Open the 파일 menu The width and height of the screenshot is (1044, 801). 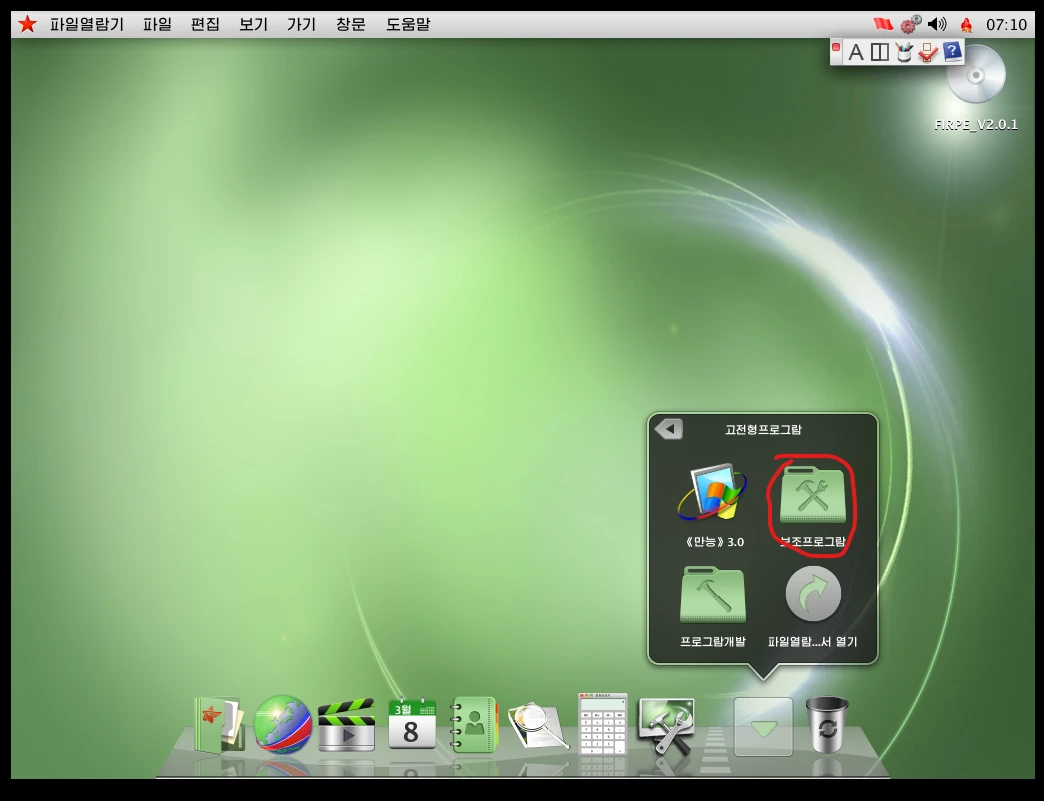click(x=157, y=24)
